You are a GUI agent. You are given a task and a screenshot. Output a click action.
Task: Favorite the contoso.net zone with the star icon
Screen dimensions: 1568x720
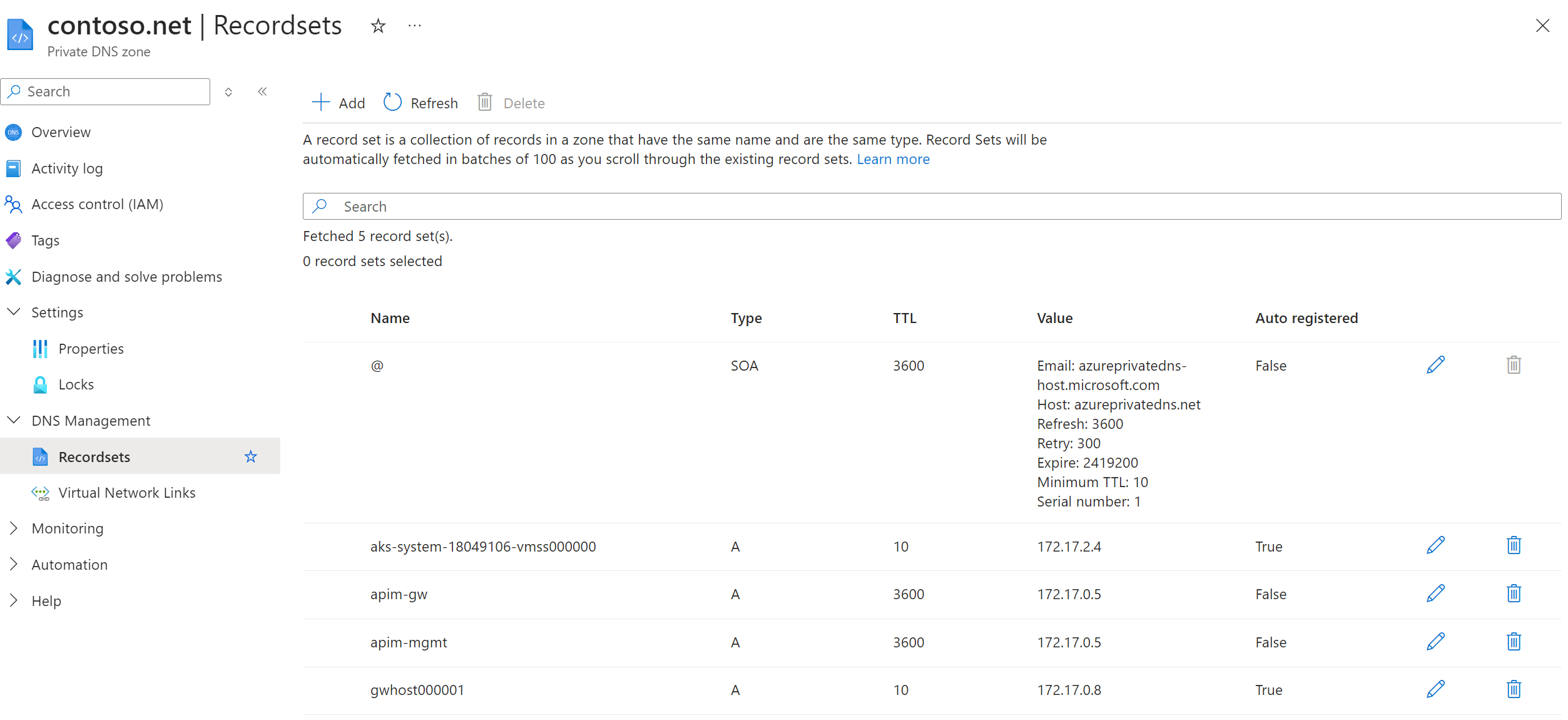(x=378, y=26)
